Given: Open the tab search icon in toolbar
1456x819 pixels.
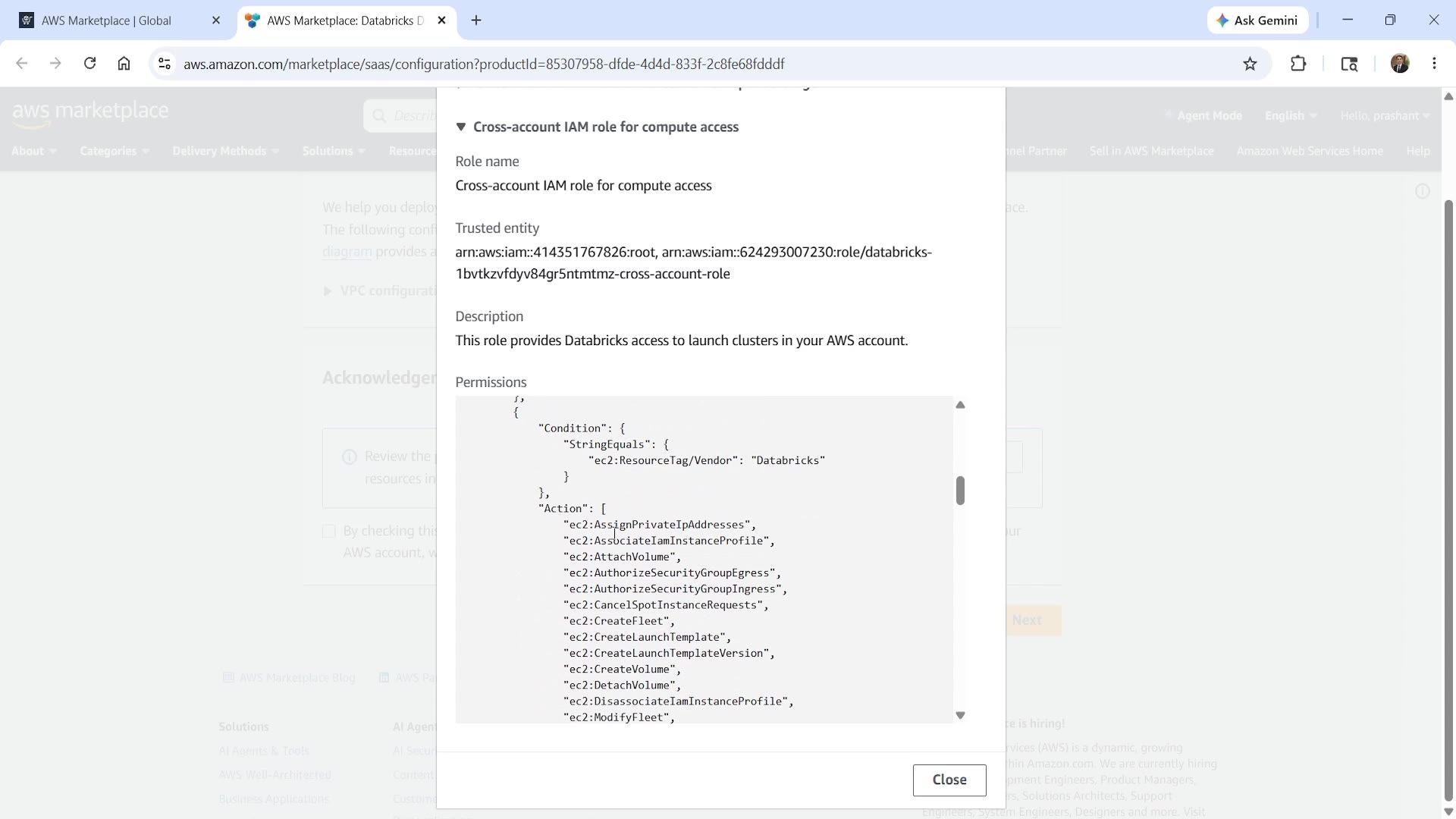Looking at the screenshot, I should (1349, 64).
